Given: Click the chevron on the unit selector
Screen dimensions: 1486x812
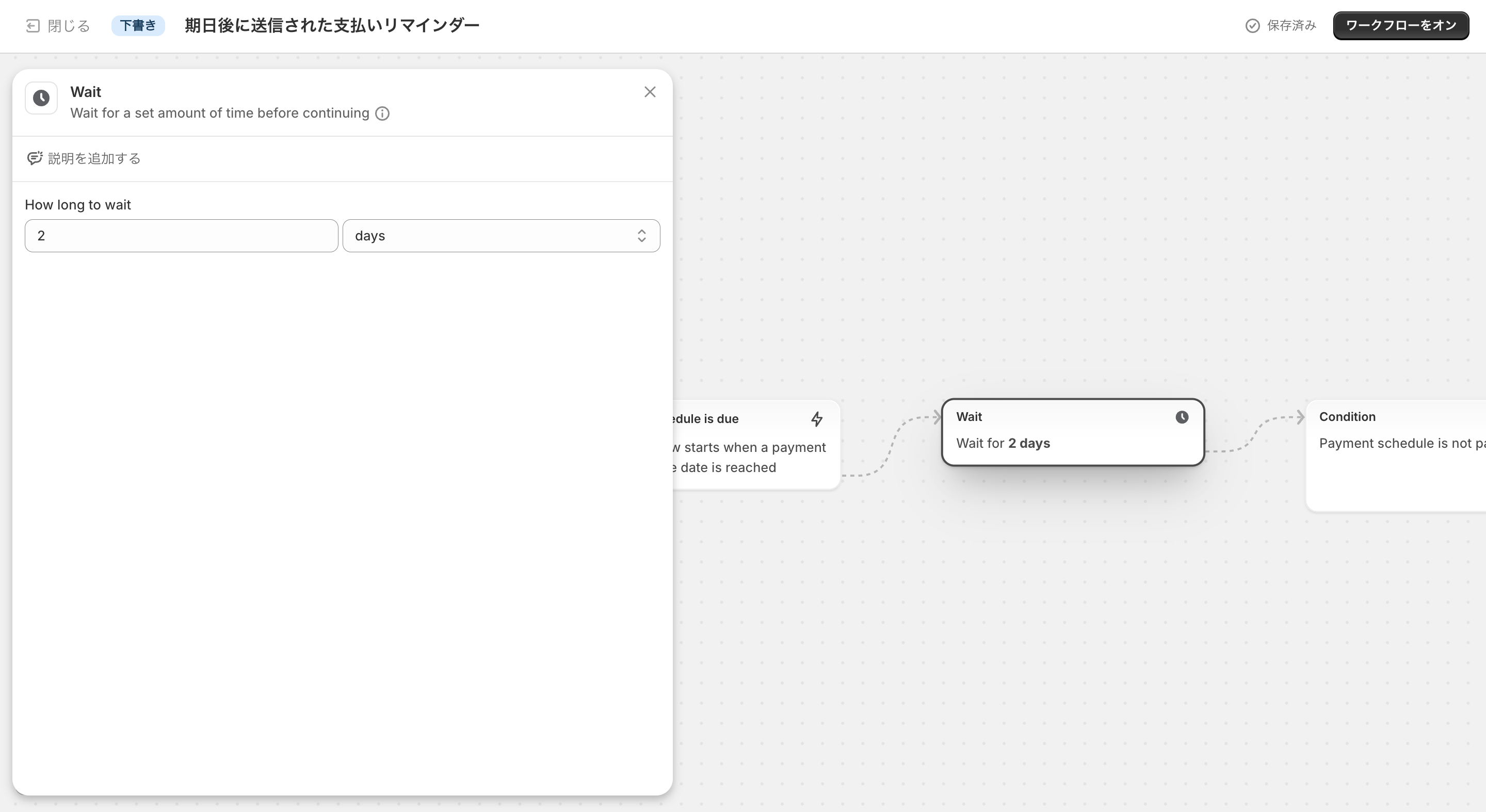Looking at the screenshot, I should click(641, 235).
